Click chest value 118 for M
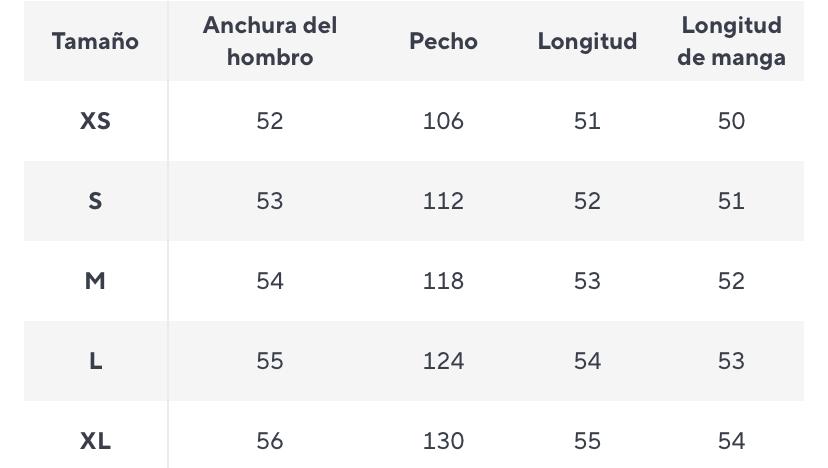 tap(443, 281)
